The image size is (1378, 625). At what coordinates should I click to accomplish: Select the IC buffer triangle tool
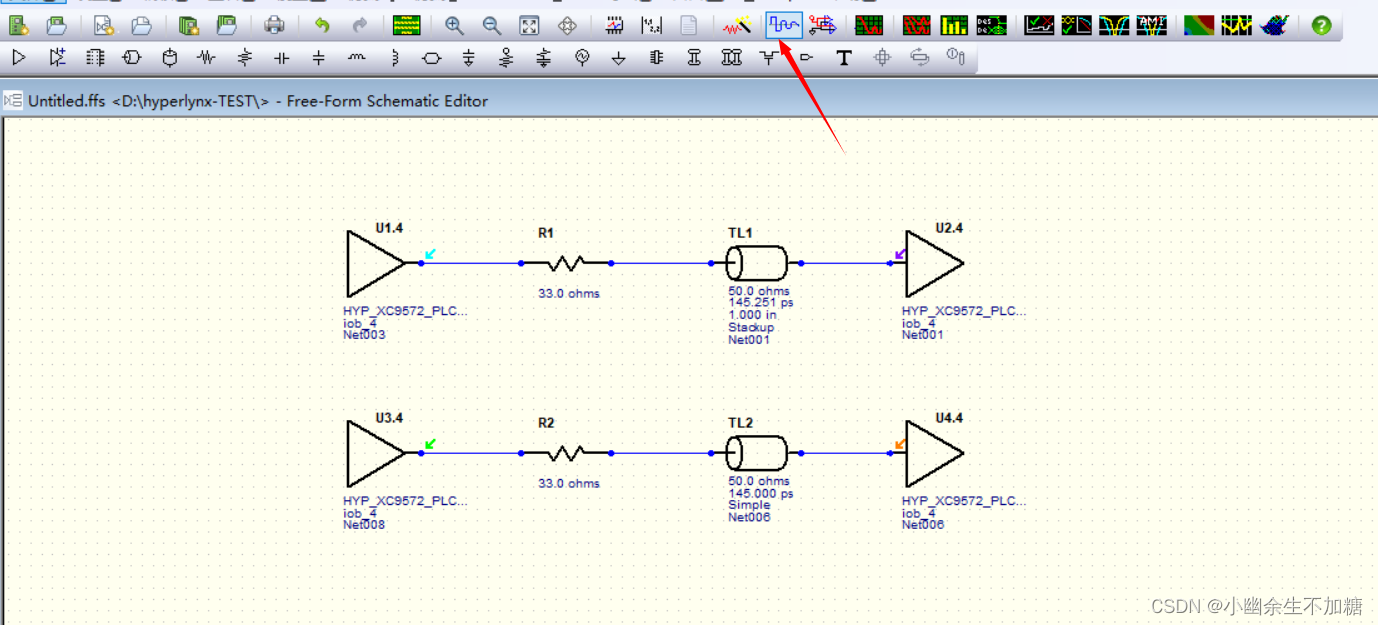tap(19, 58)
